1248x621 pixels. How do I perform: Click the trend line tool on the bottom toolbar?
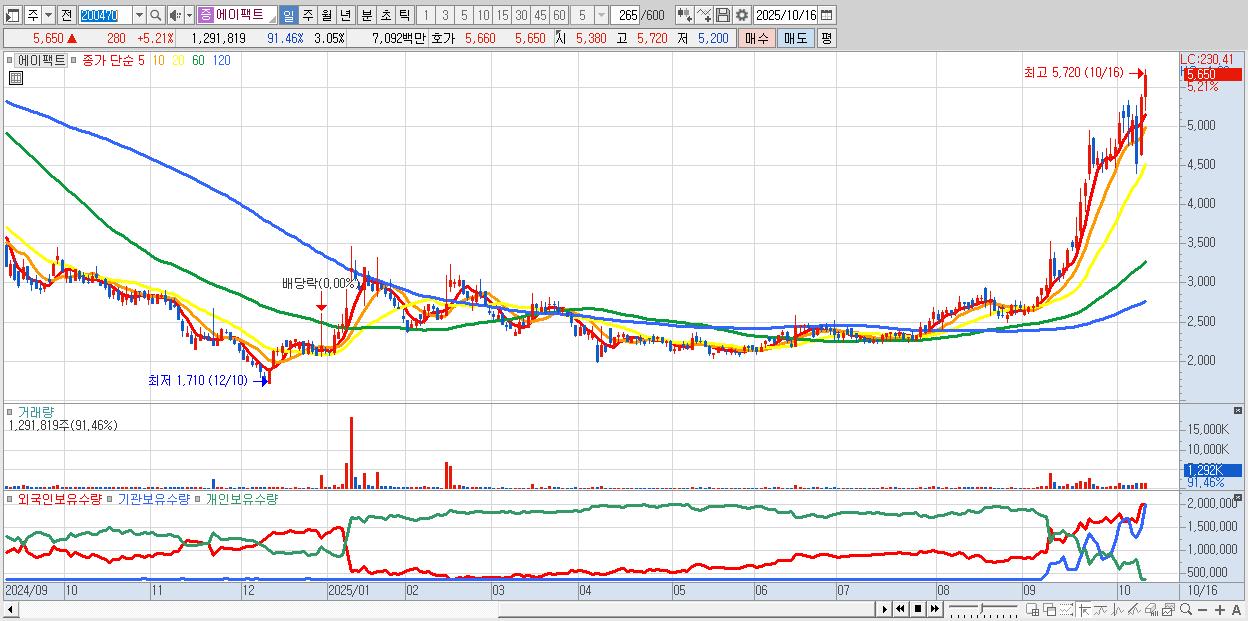(1101, 609)
